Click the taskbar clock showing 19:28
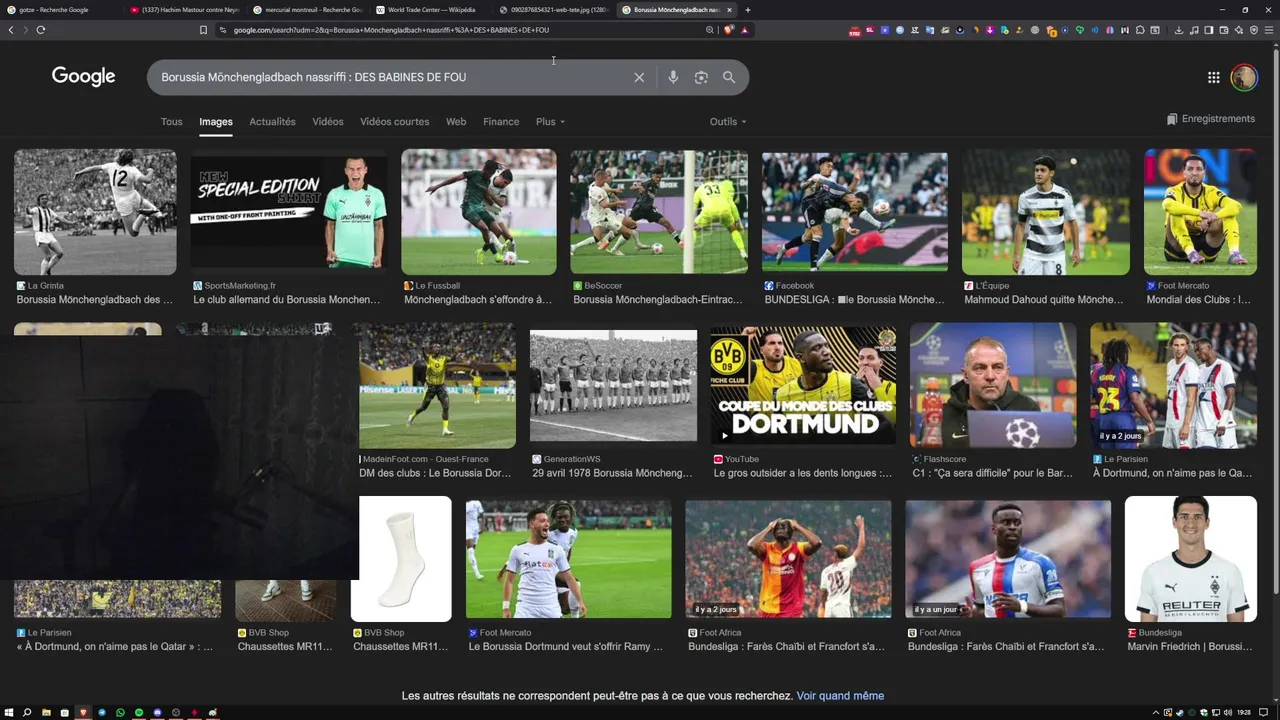The width and height of the screenshot is (1280, 720). pos(1243,713)
